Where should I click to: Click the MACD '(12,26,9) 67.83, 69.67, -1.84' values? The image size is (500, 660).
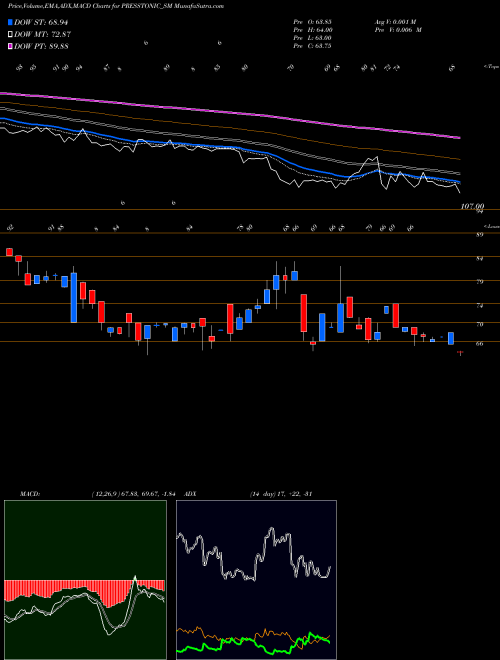133,494
